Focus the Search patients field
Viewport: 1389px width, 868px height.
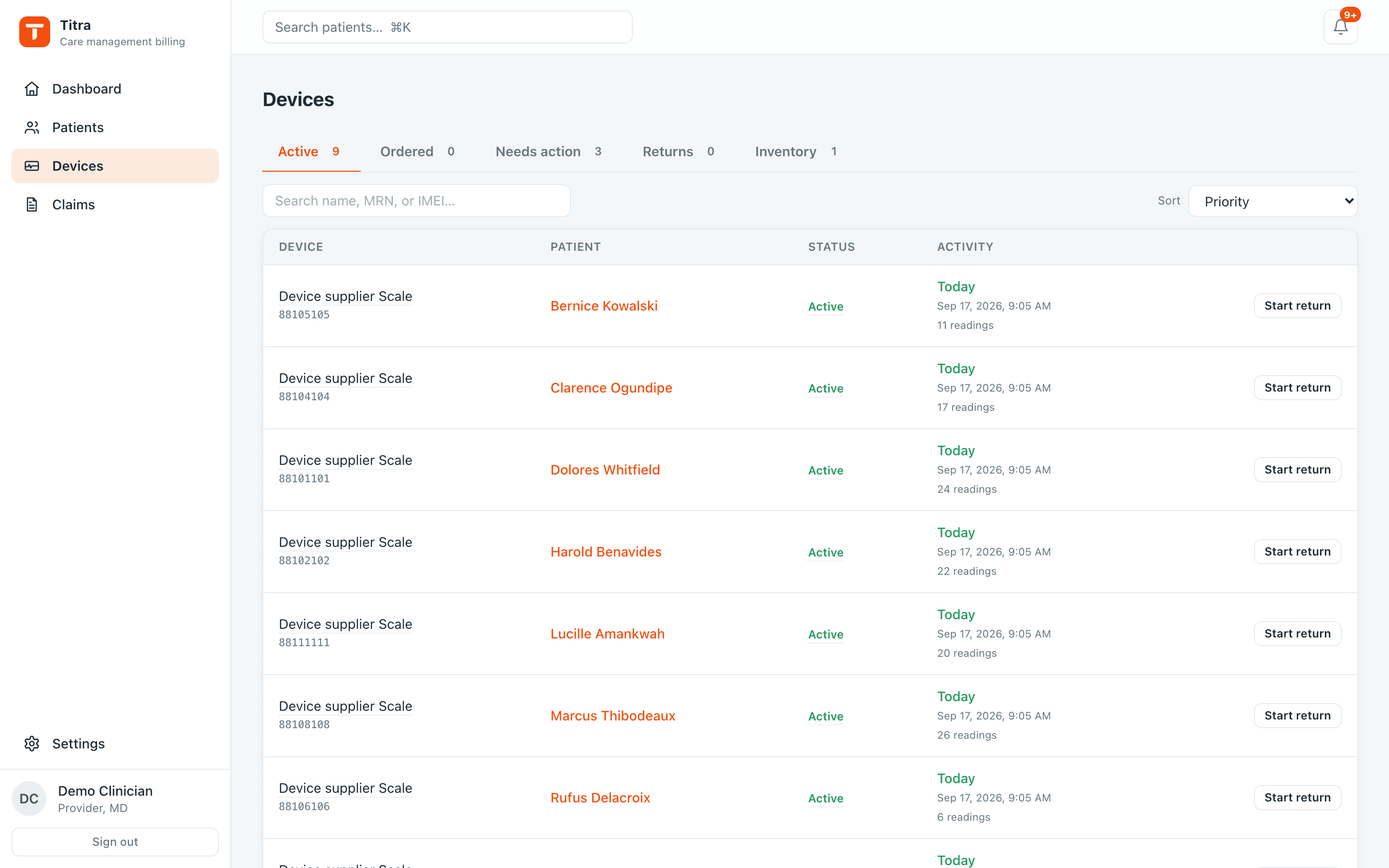[x=448, y=27]
